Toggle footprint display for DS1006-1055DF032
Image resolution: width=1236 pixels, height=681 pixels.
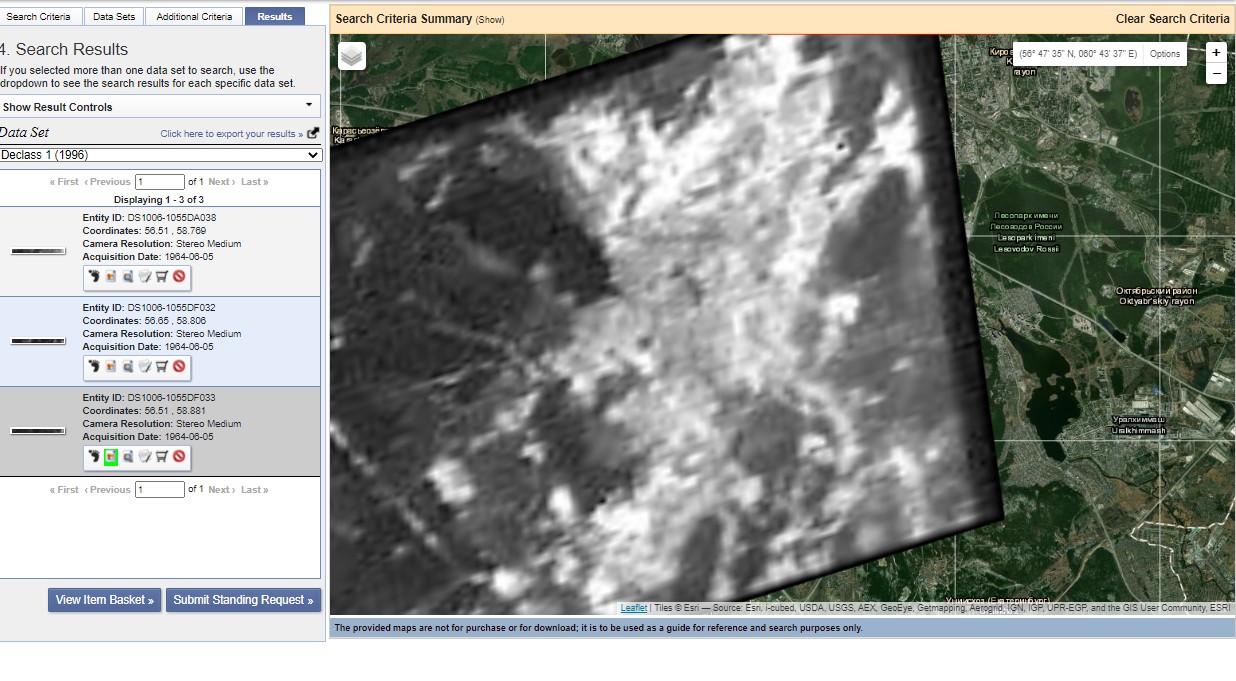point(94,367)
